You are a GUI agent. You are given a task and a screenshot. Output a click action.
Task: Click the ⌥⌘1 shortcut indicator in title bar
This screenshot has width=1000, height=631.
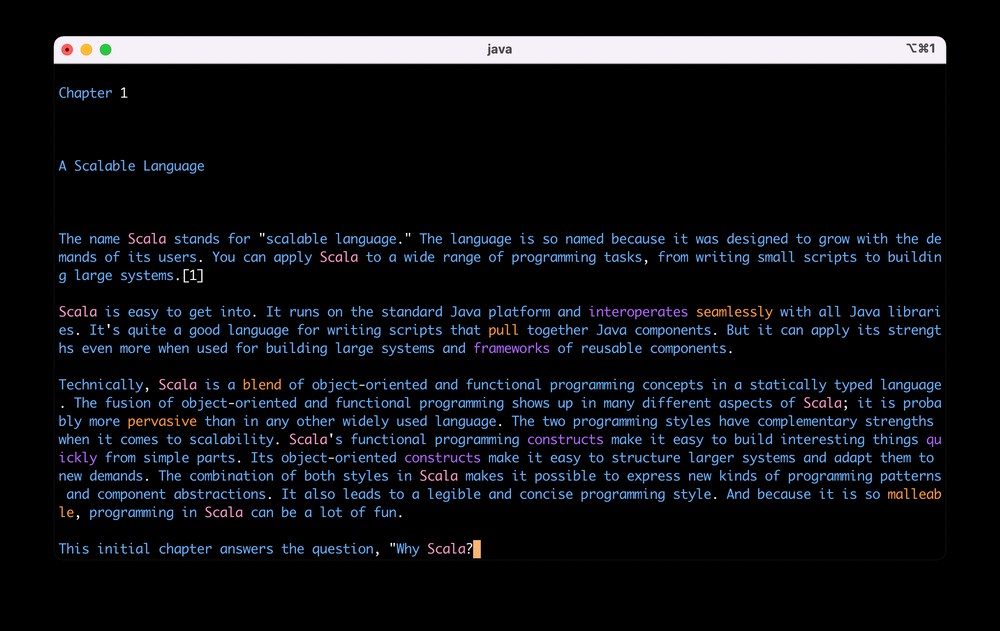click(920, 48)
